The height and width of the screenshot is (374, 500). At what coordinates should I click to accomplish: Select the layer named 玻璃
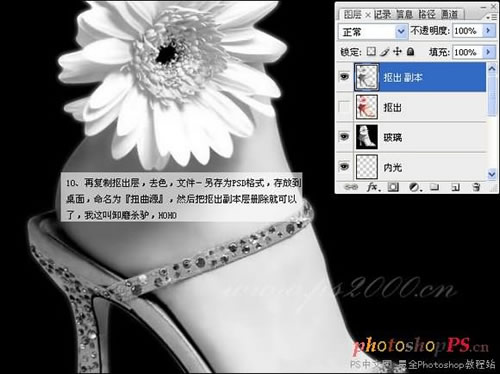click(393, 137)
